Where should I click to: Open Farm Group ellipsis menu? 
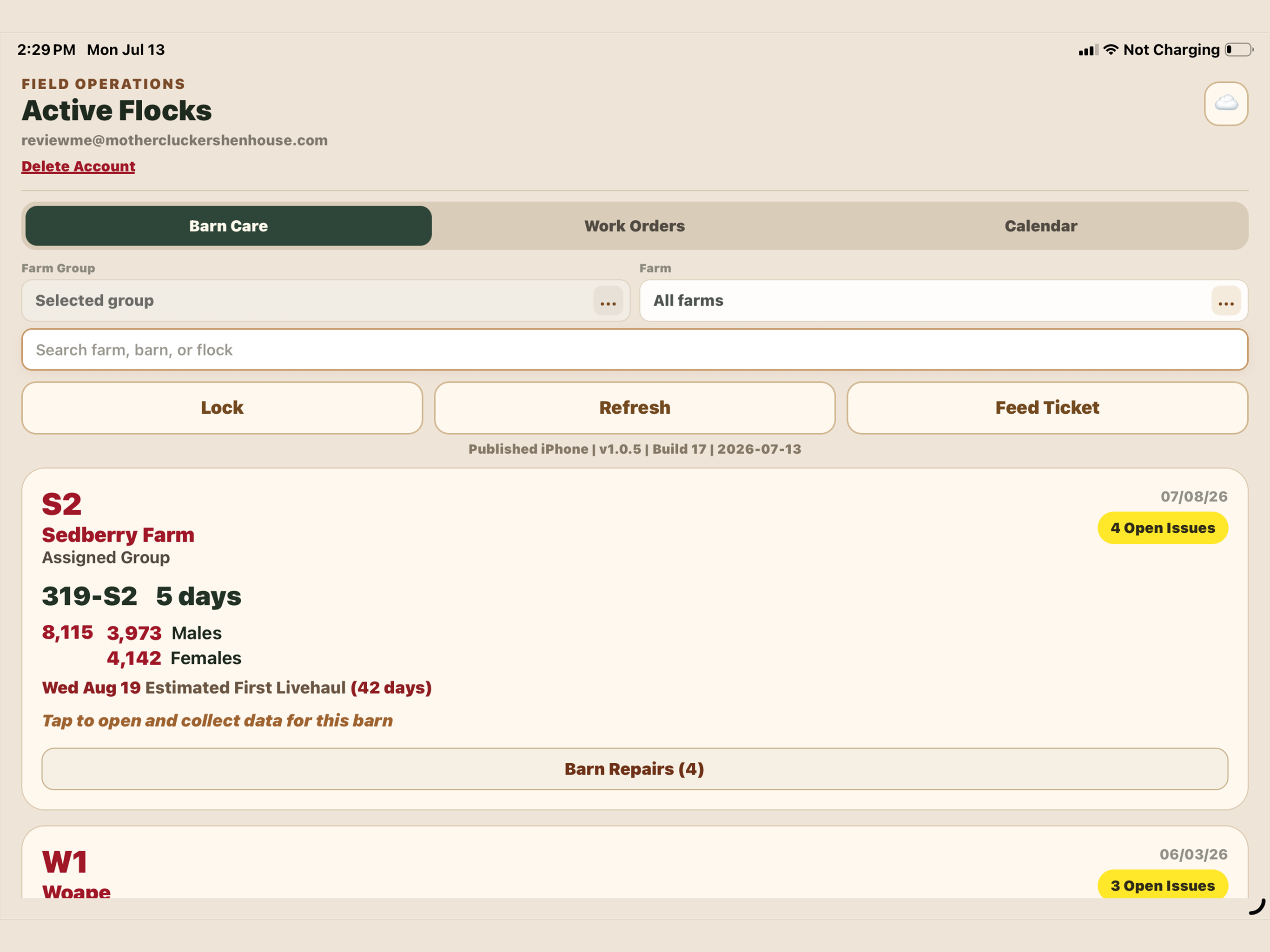click(608, 301)
